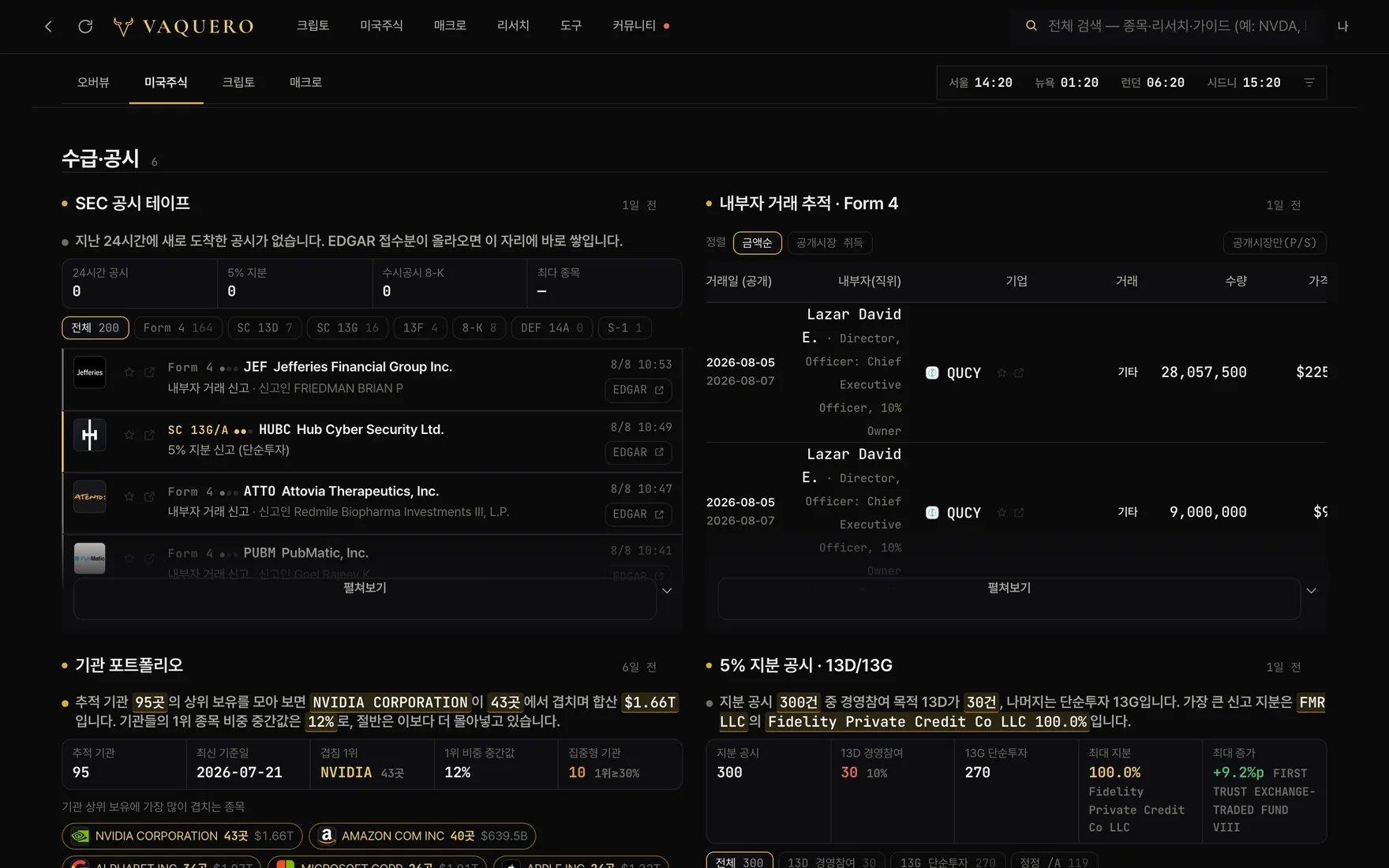
Task: Open world clock filter settings icon
Action: pyautogui.click(x=1309, y=83)
